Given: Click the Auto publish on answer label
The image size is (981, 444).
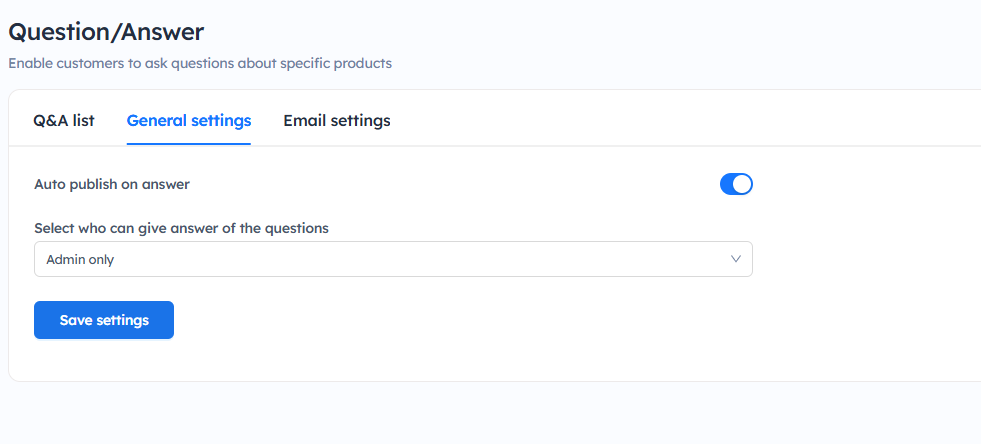Looking at the screenshot, I should pos(112,184).
